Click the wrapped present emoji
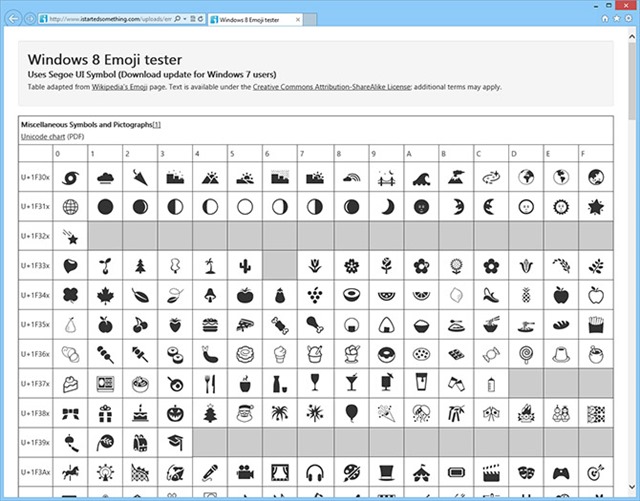The image size is (640, 501). 105,413
